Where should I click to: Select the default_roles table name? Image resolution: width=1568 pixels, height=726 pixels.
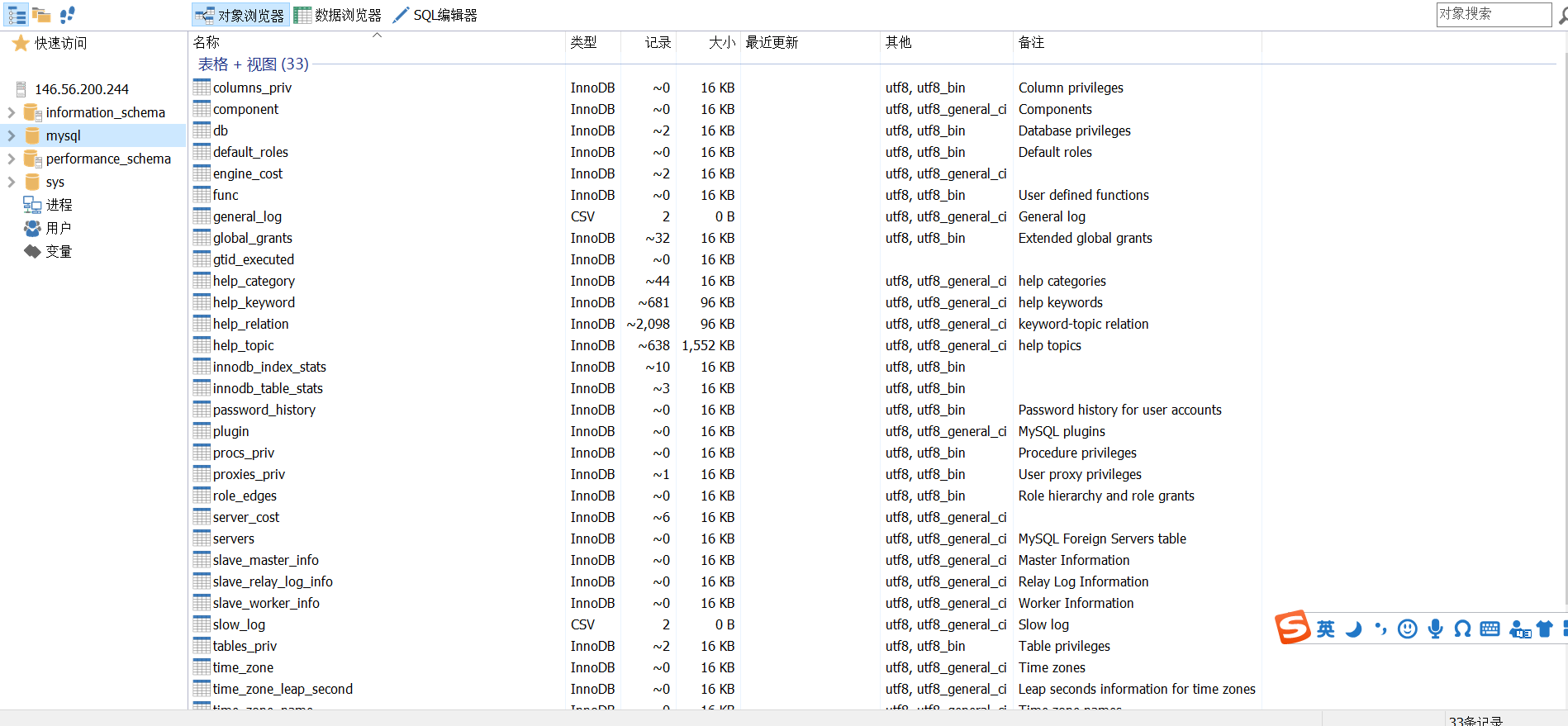click(x=250, y=152)
